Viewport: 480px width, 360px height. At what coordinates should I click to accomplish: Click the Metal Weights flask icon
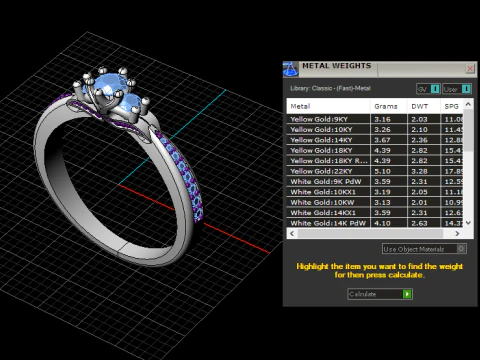pos(290,69)
